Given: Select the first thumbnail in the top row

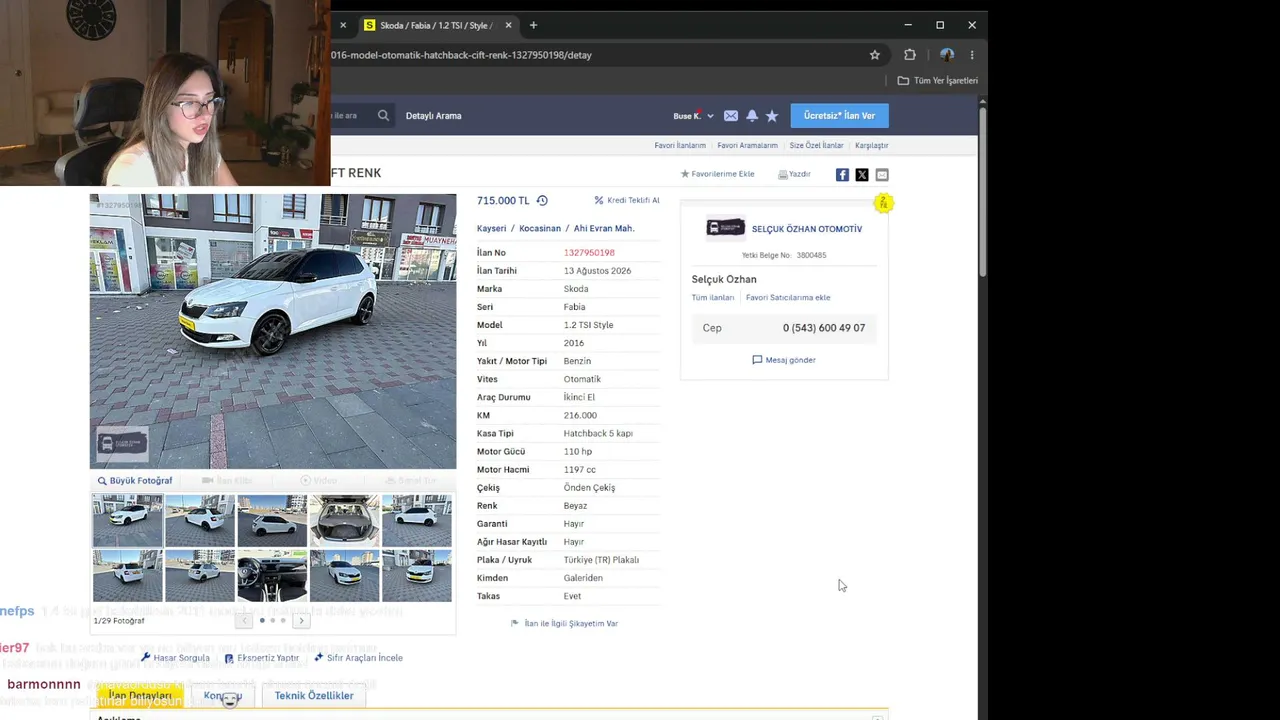Looking at the screenshot, I should tap(127, 521).
